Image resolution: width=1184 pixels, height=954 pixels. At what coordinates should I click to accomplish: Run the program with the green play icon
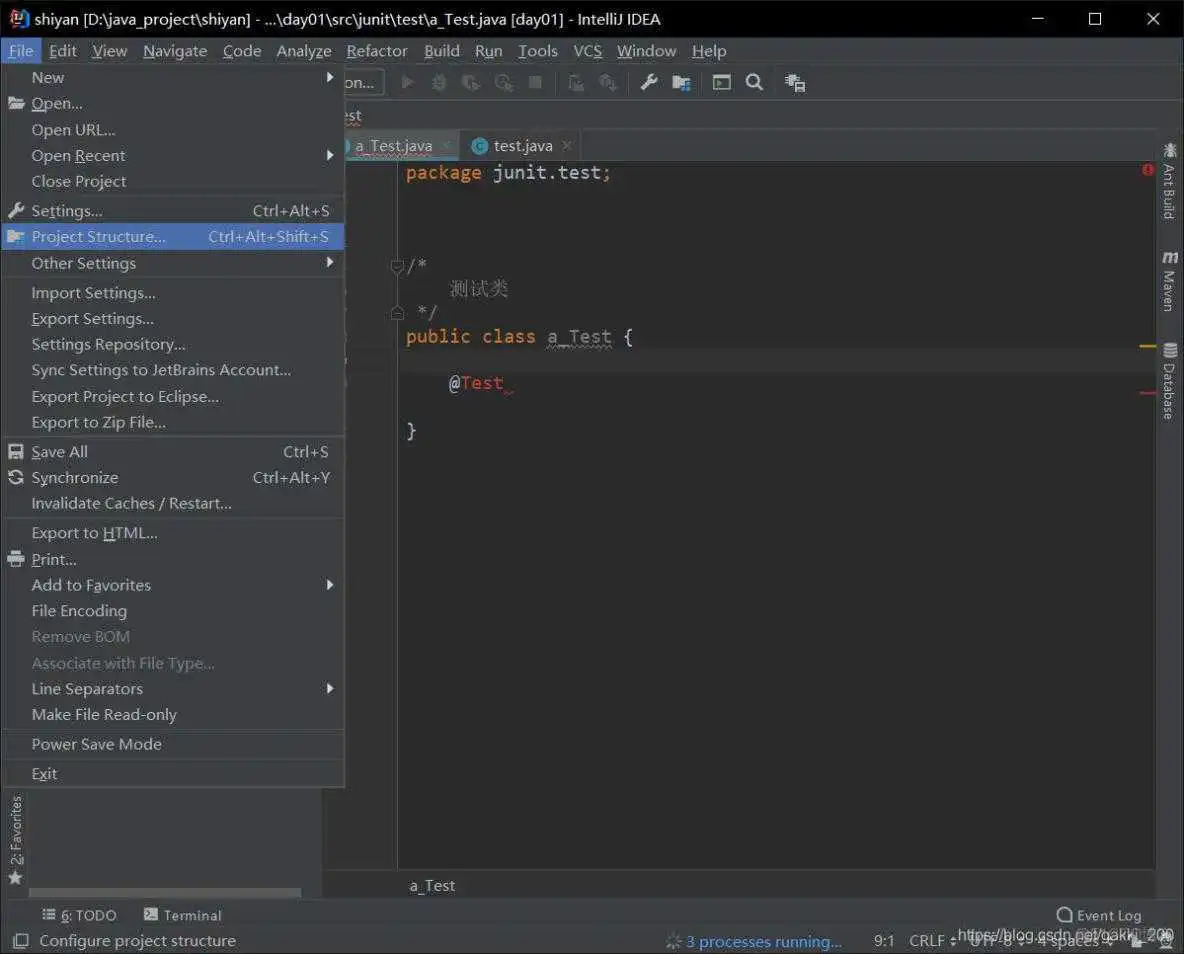click(x=408, y=83)
